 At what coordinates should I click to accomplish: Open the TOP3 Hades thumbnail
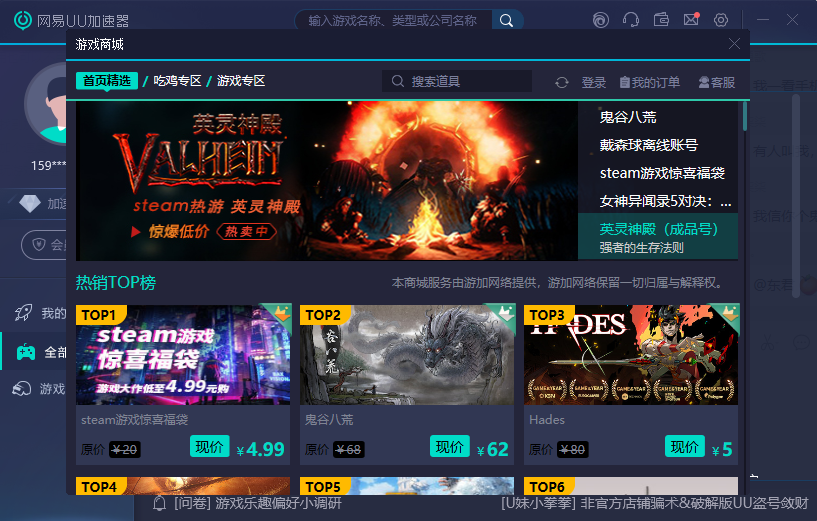631,355
